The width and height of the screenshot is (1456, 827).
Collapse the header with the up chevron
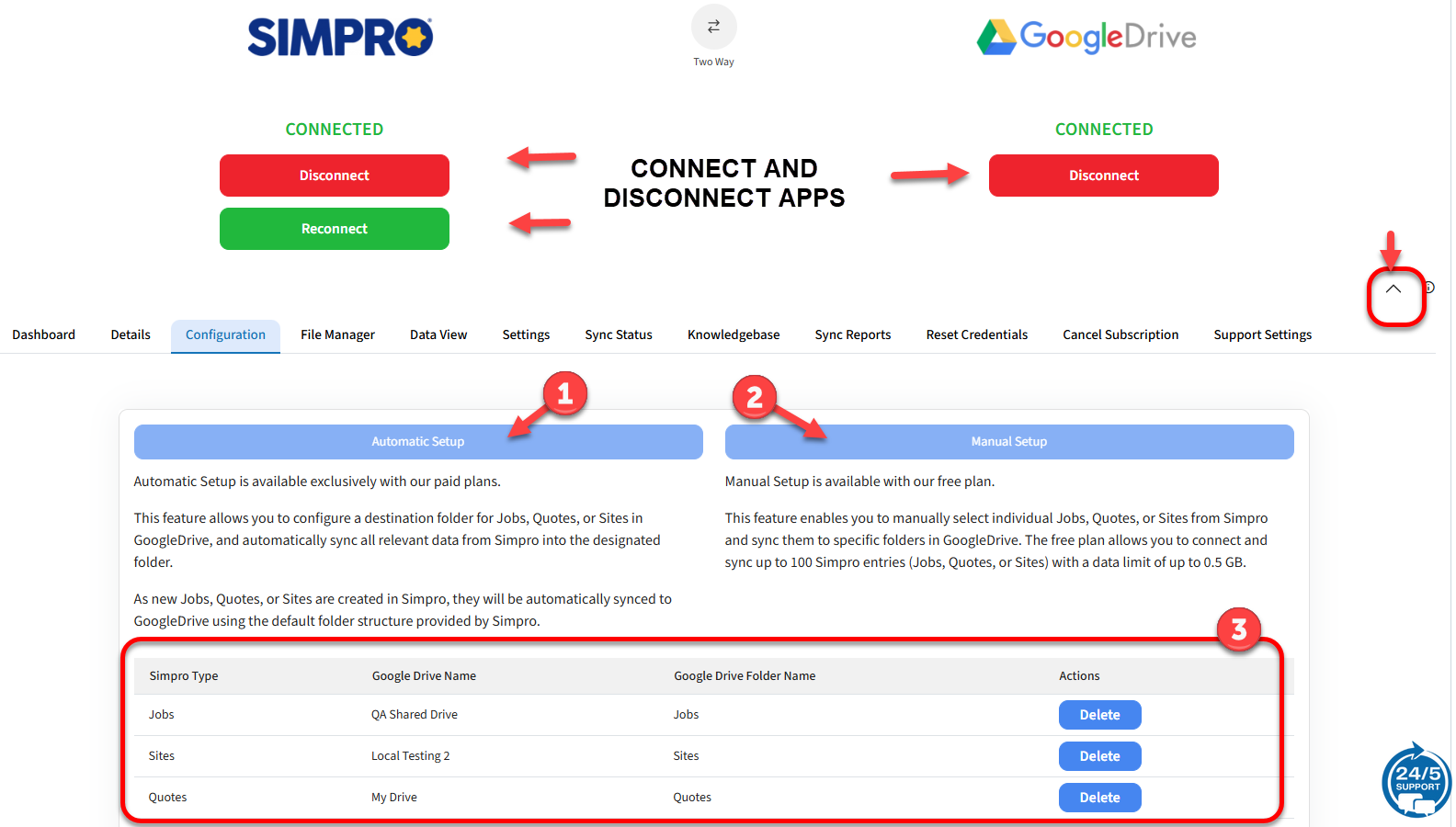[1393, 289]
